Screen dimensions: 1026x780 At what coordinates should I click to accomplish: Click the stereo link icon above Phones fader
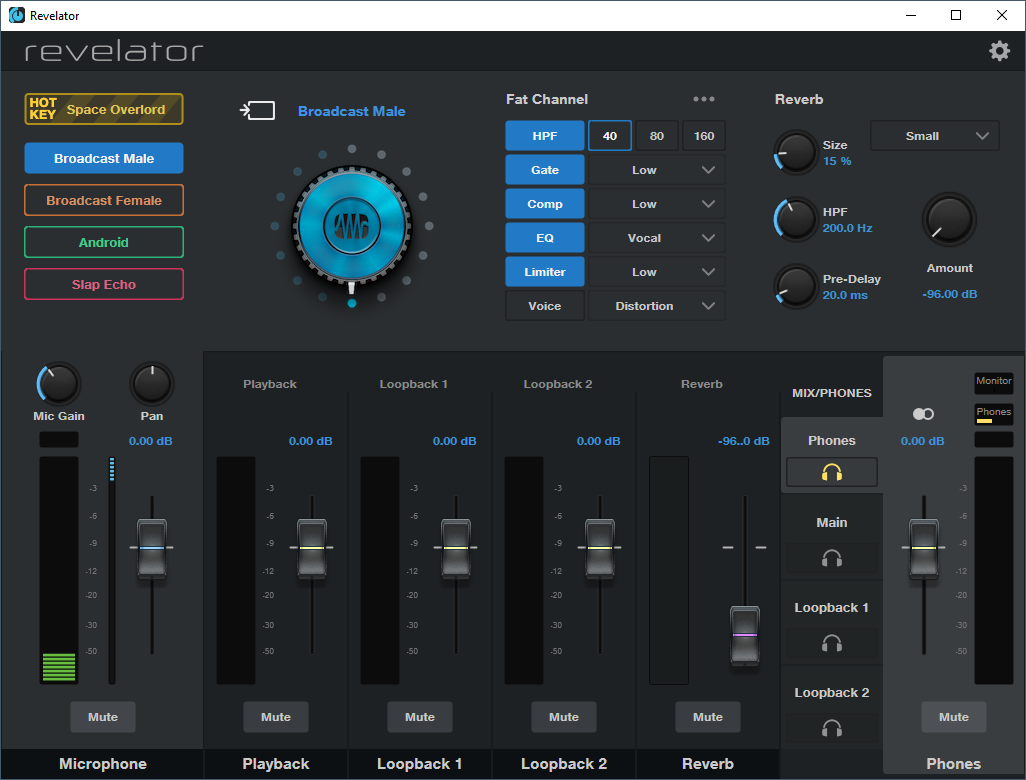(923, 414)
